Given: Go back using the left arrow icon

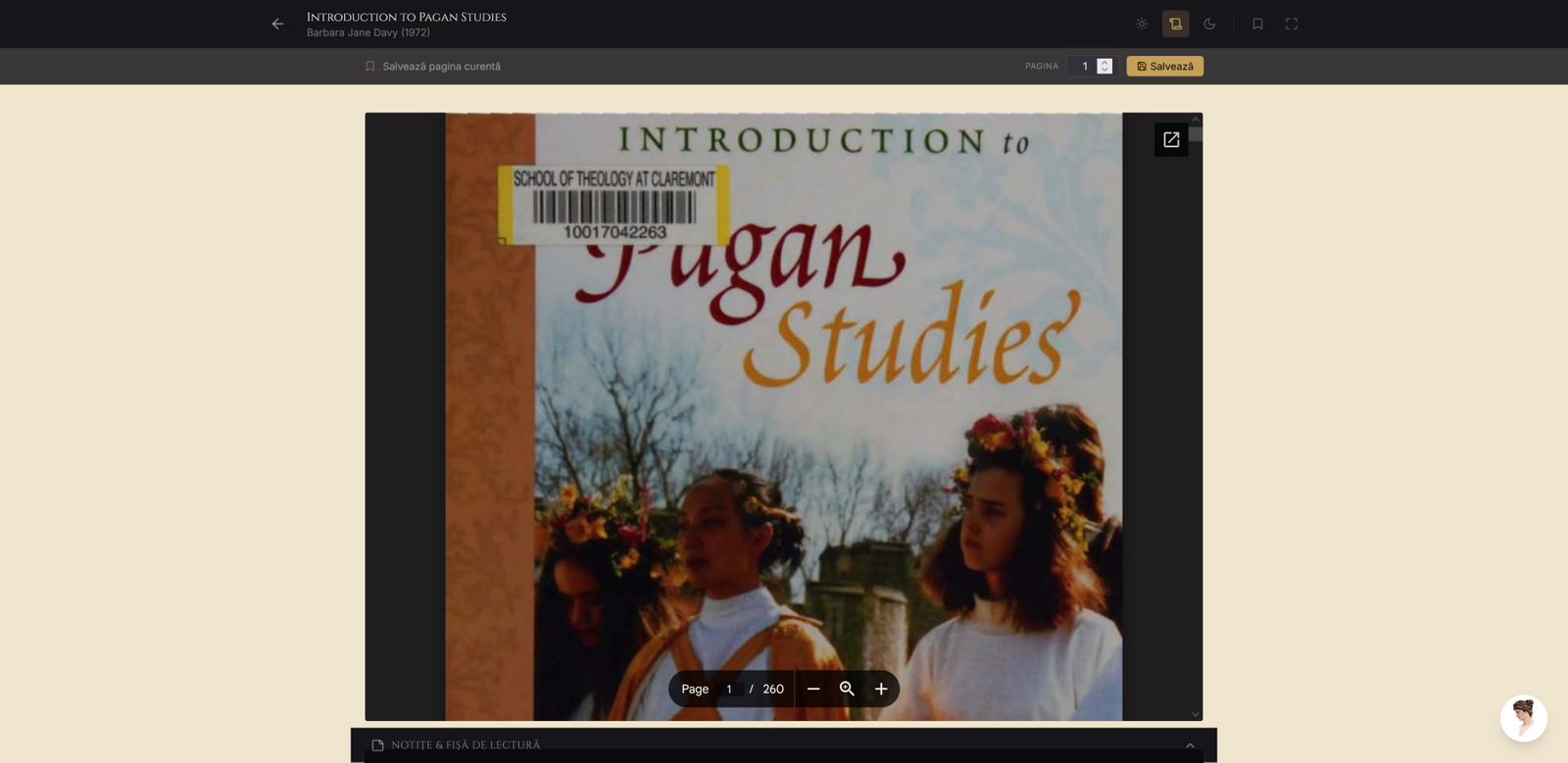Looking at the screenshot, I should click(278, 24).
